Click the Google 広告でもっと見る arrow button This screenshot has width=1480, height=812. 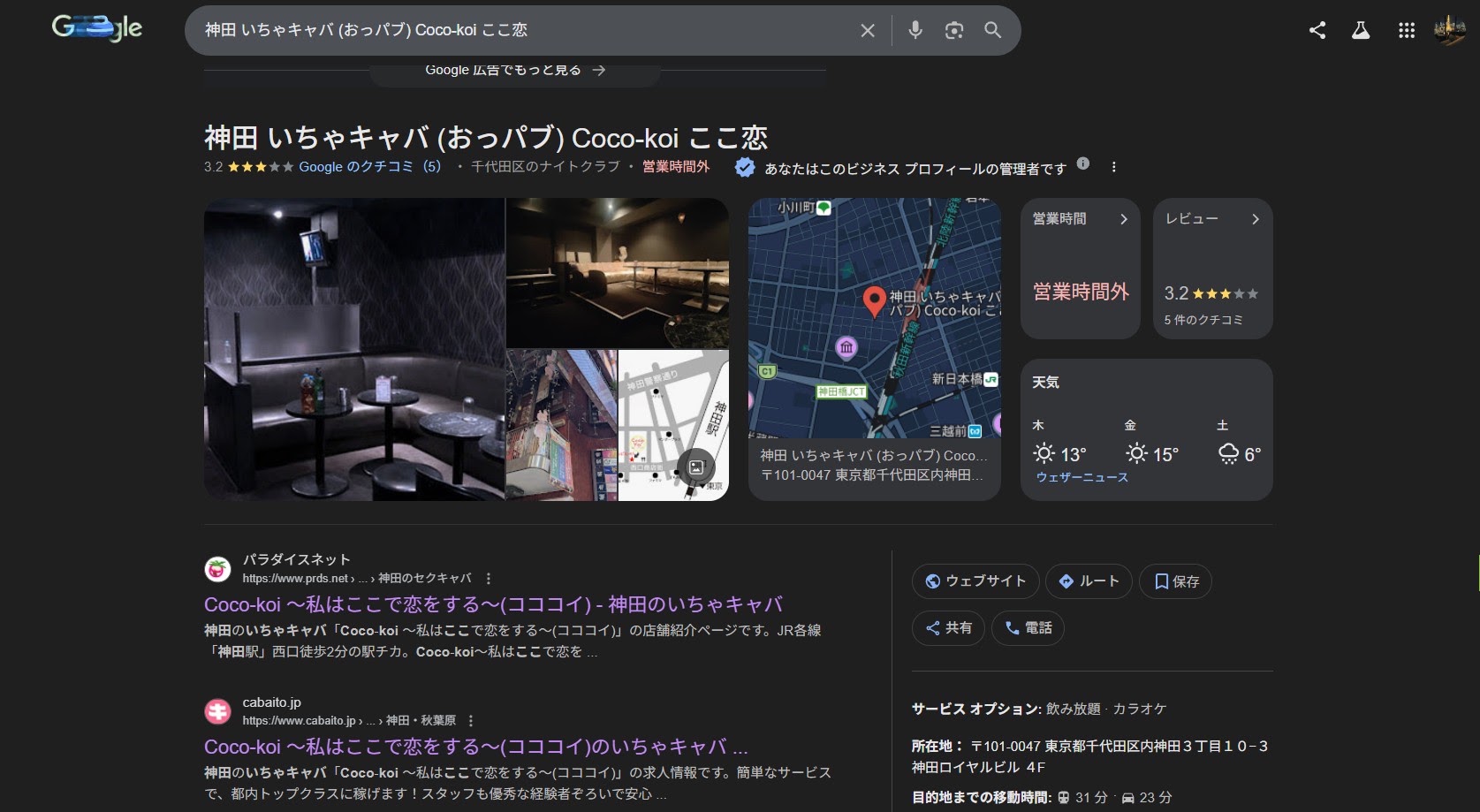tap(515, 71)
